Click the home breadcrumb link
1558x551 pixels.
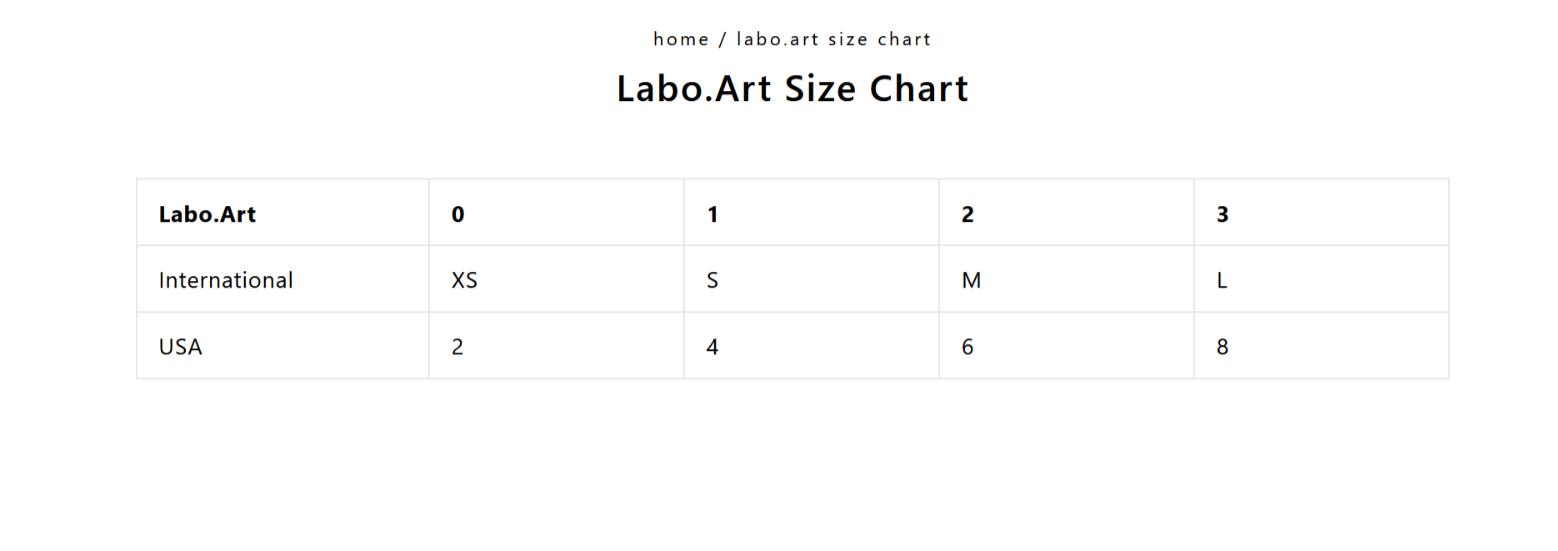[x=681, y=39]
